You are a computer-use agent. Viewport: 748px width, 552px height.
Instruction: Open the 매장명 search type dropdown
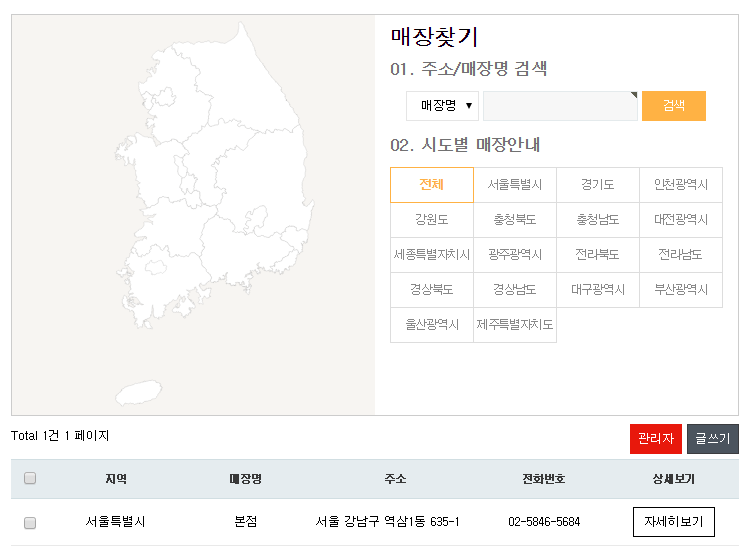(442, 105)
